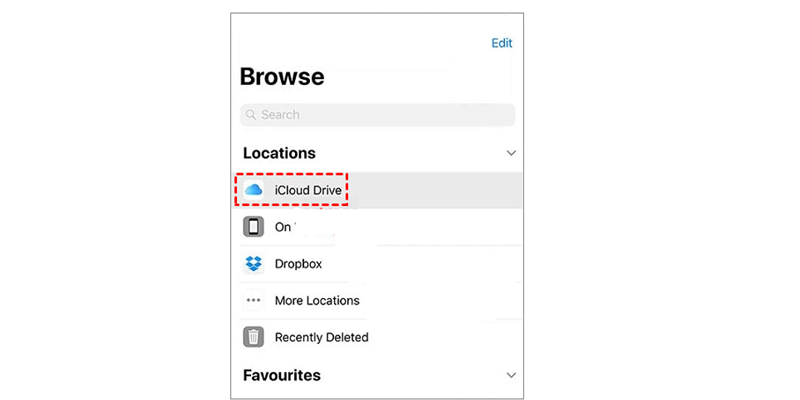Click the blue iCloud Drive cloud icon

tap(254, 190)
